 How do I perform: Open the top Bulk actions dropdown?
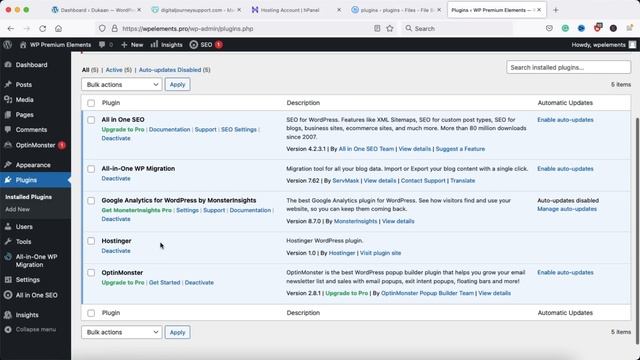tap(122, 84)
